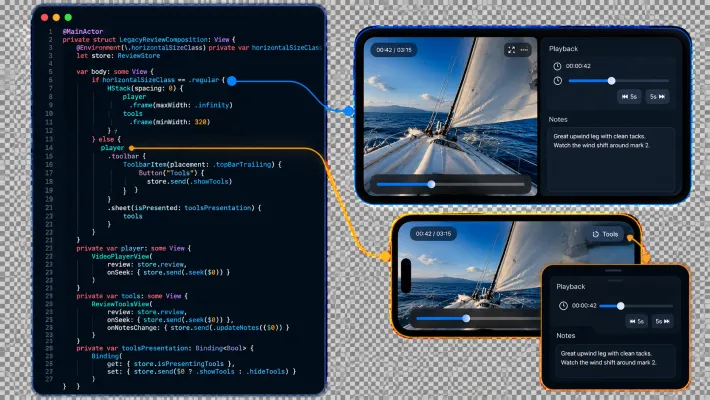Click the yellow minimize dot of the code window
The image size is (710, 400).
click(x=56, y=17)
